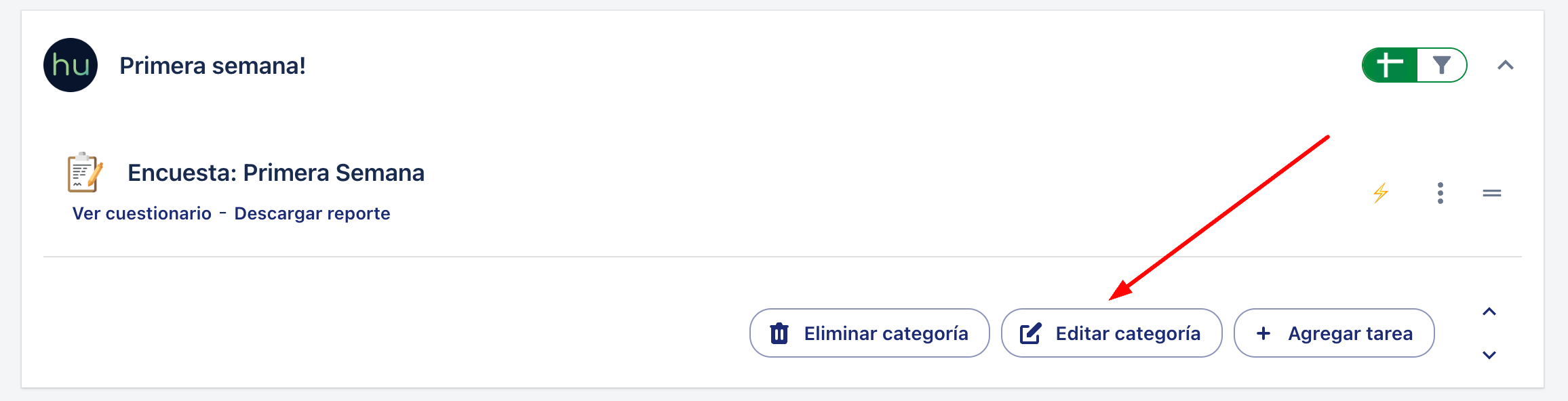1568x401 pixels.
Task: Collapse the Primera semana! category chevron
Action: click(1506, 65)
